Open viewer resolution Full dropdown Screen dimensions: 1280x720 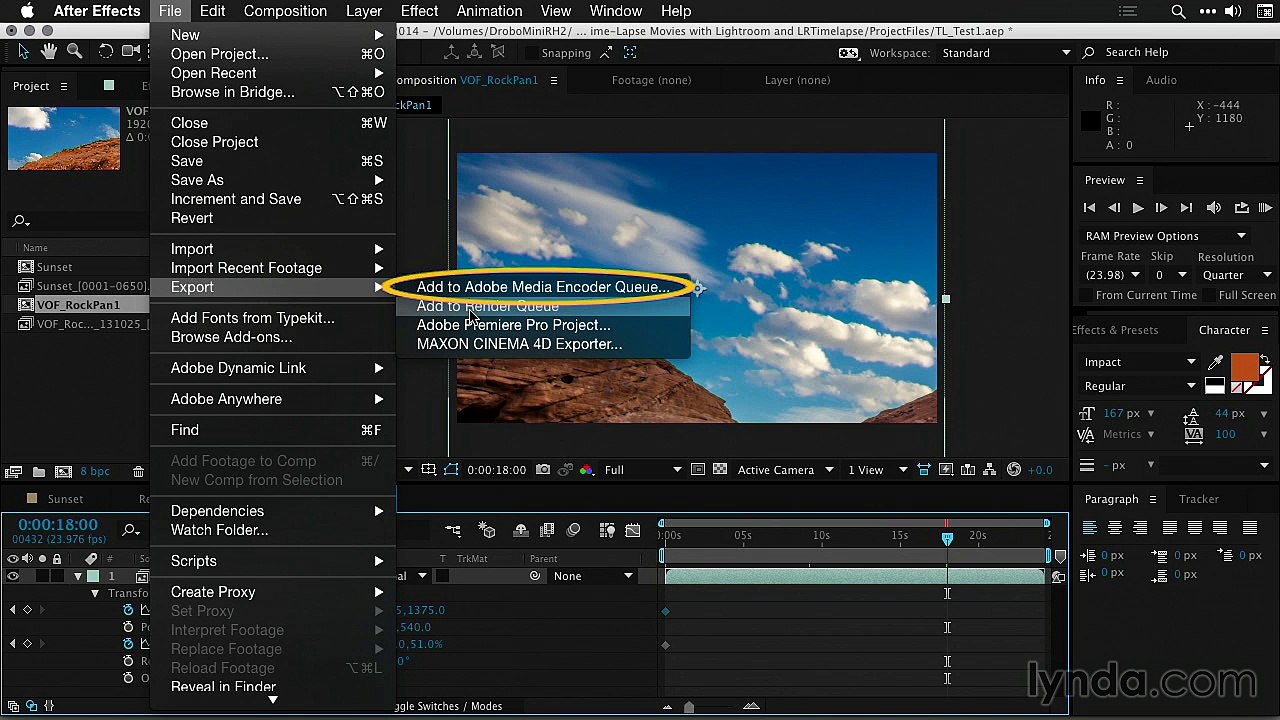click(x=643, y=470)
